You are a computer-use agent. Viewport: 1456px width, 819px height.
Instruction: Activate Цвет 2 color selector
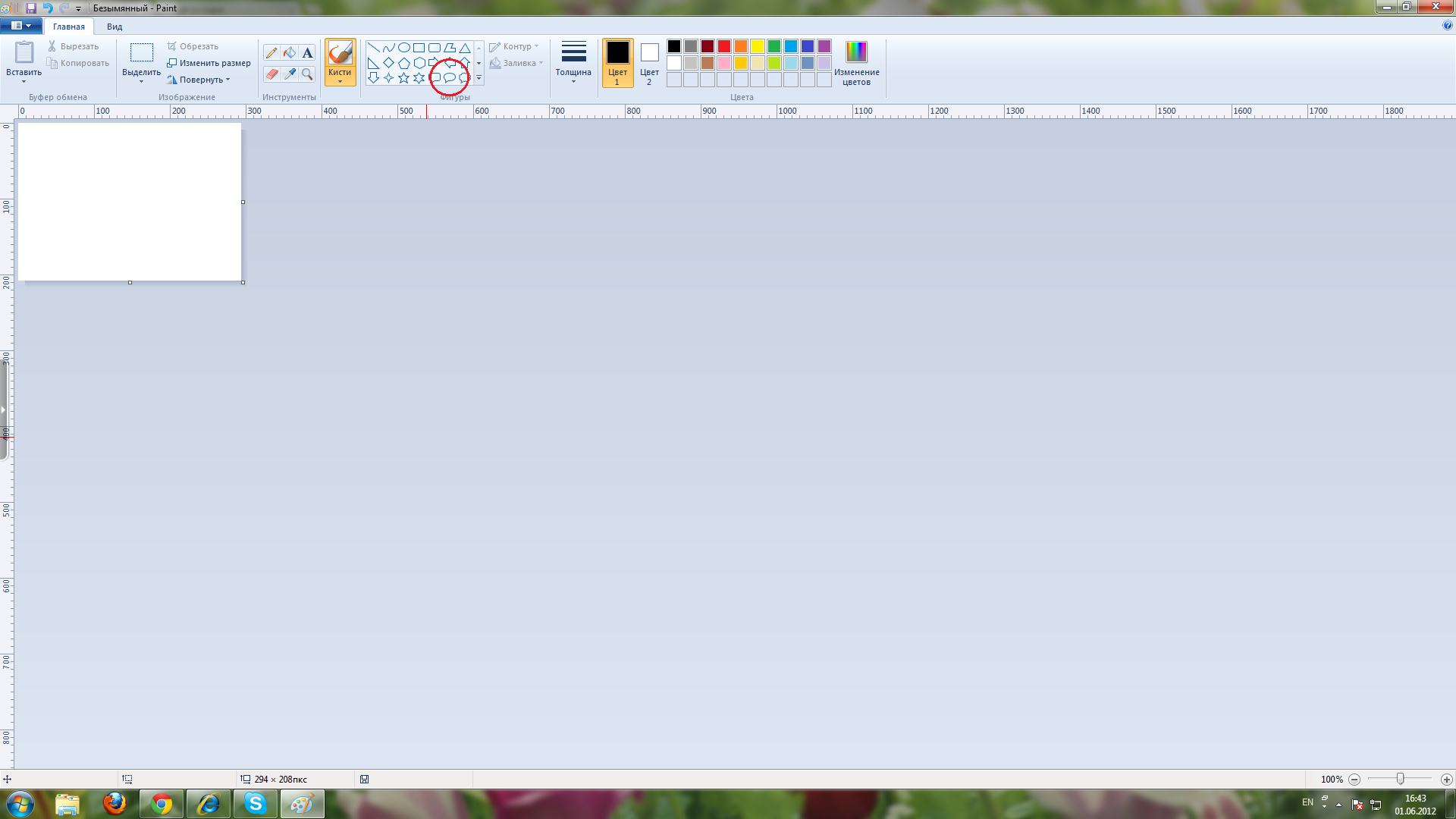tap(649, 63)
